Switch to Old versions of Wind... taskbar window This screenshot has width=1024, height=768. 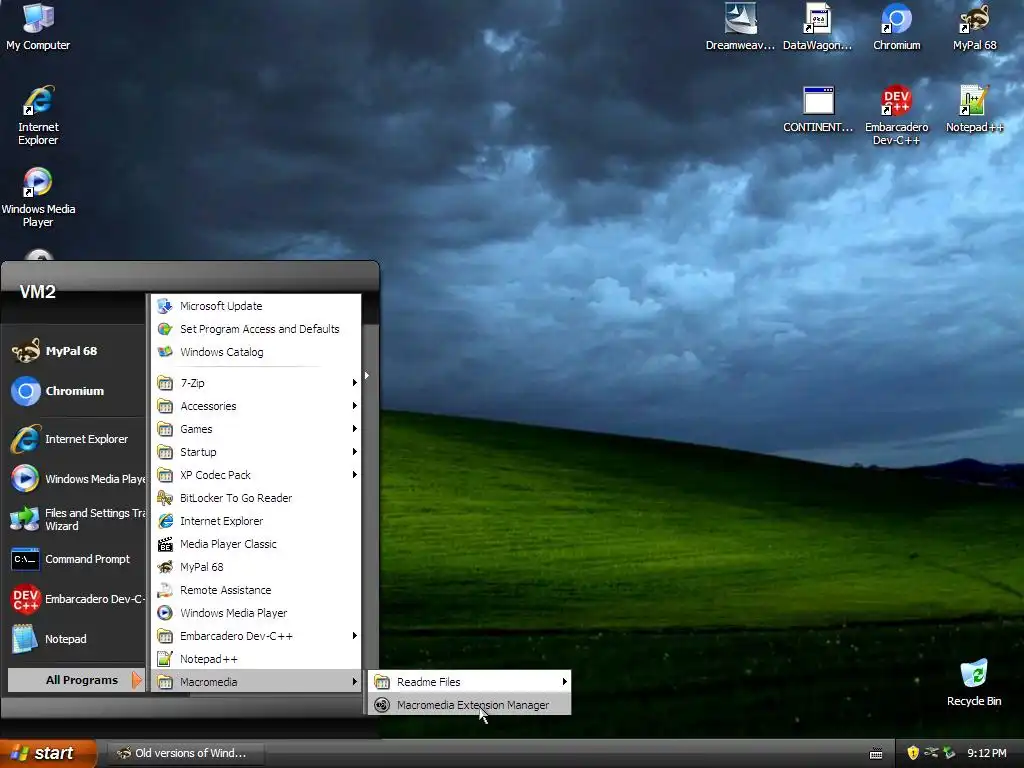pyautogui.click(x=185, y=753)
